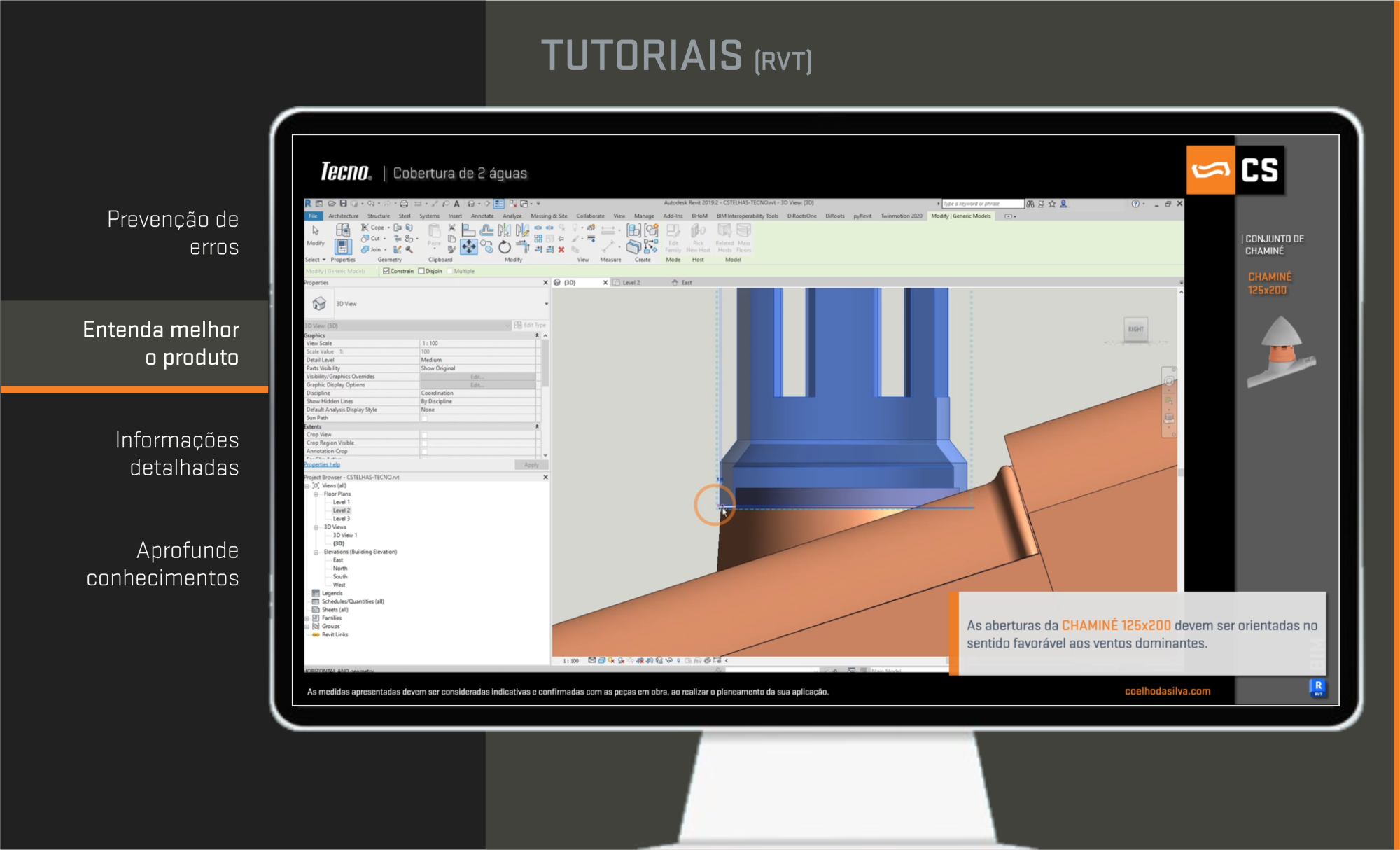Close the Project Browser panel

[x=545, y=477]
